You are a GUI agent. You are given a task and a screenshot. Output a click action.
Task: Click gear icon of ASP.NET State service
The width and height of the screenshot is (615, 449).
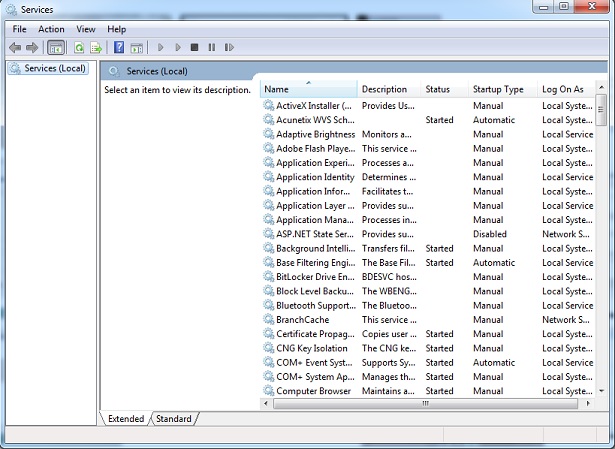268,234
